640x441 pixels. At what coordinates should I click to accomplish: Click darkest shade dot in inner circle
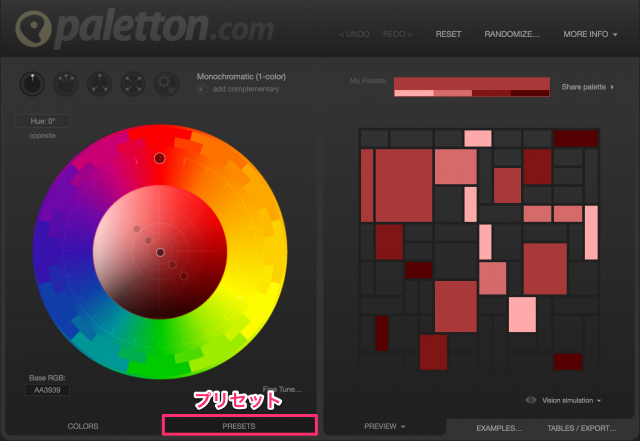click(184, 276)
